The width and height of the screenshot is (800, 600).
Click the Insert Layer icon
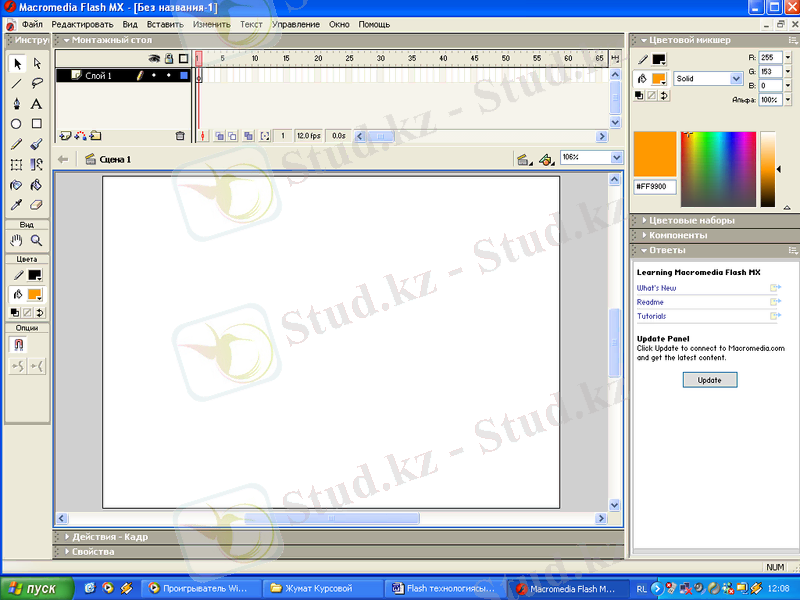pos(65,136)
